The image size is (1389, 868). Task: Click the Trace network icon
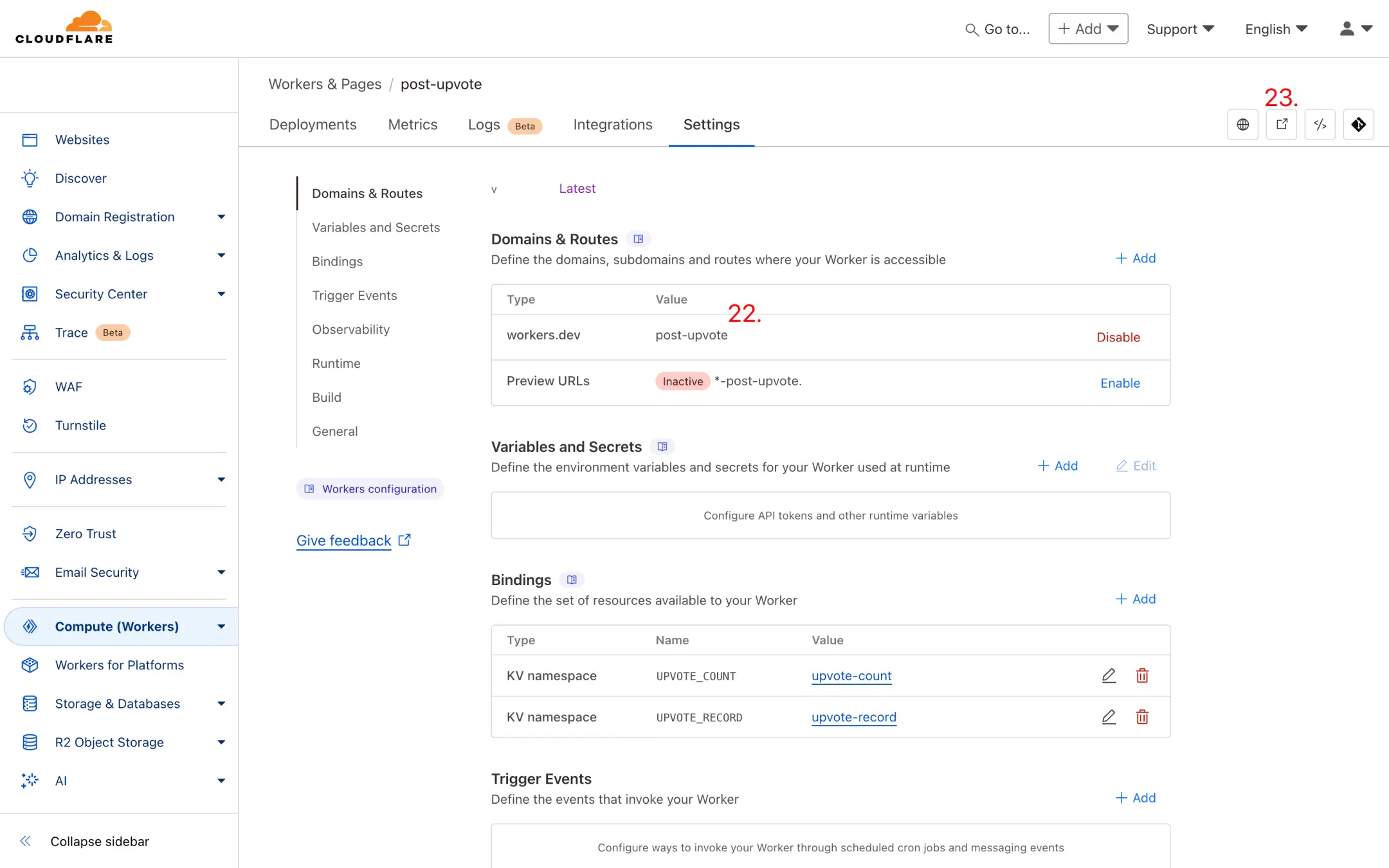point(30,332)
